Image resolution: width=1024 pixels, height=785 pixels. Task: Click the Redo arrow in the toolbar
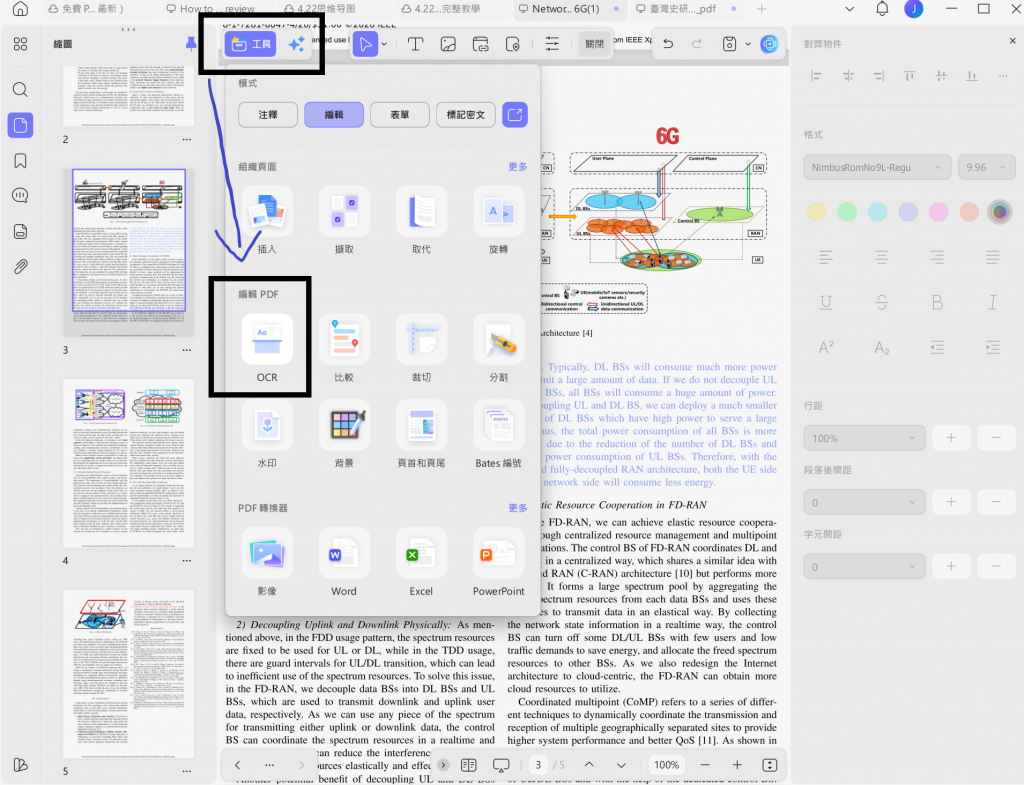click(697, 44)
